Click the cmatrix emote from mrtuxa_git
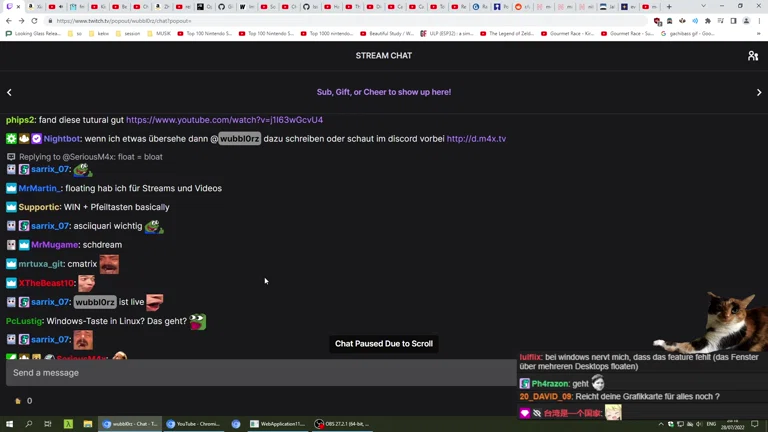Screen dimensions: 768x432 109,264
